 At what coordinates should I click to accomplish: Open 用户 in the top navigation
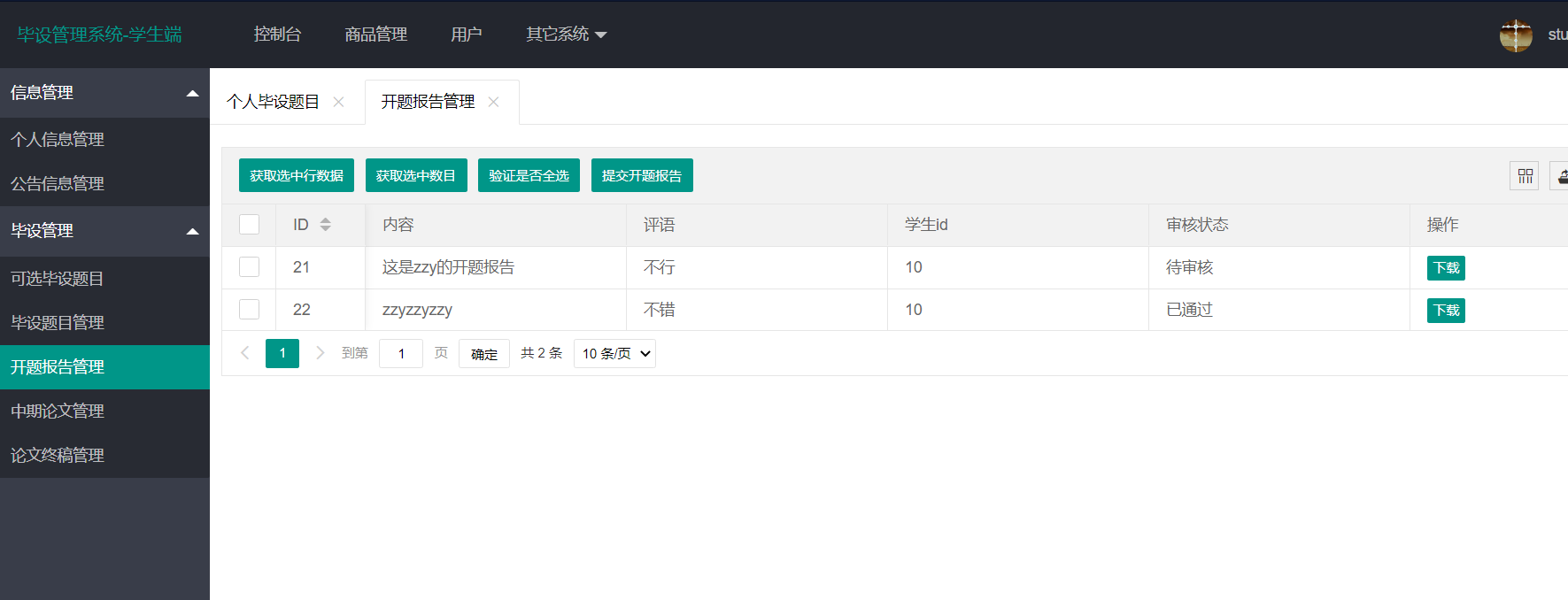coord(467,35)
